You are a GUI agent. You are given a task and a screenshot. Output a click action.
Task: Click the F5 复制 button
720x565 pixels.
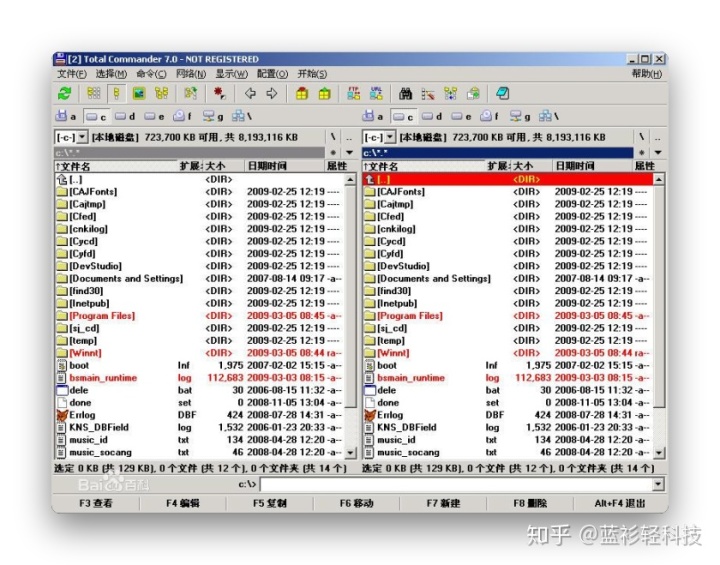coord(270,503)
